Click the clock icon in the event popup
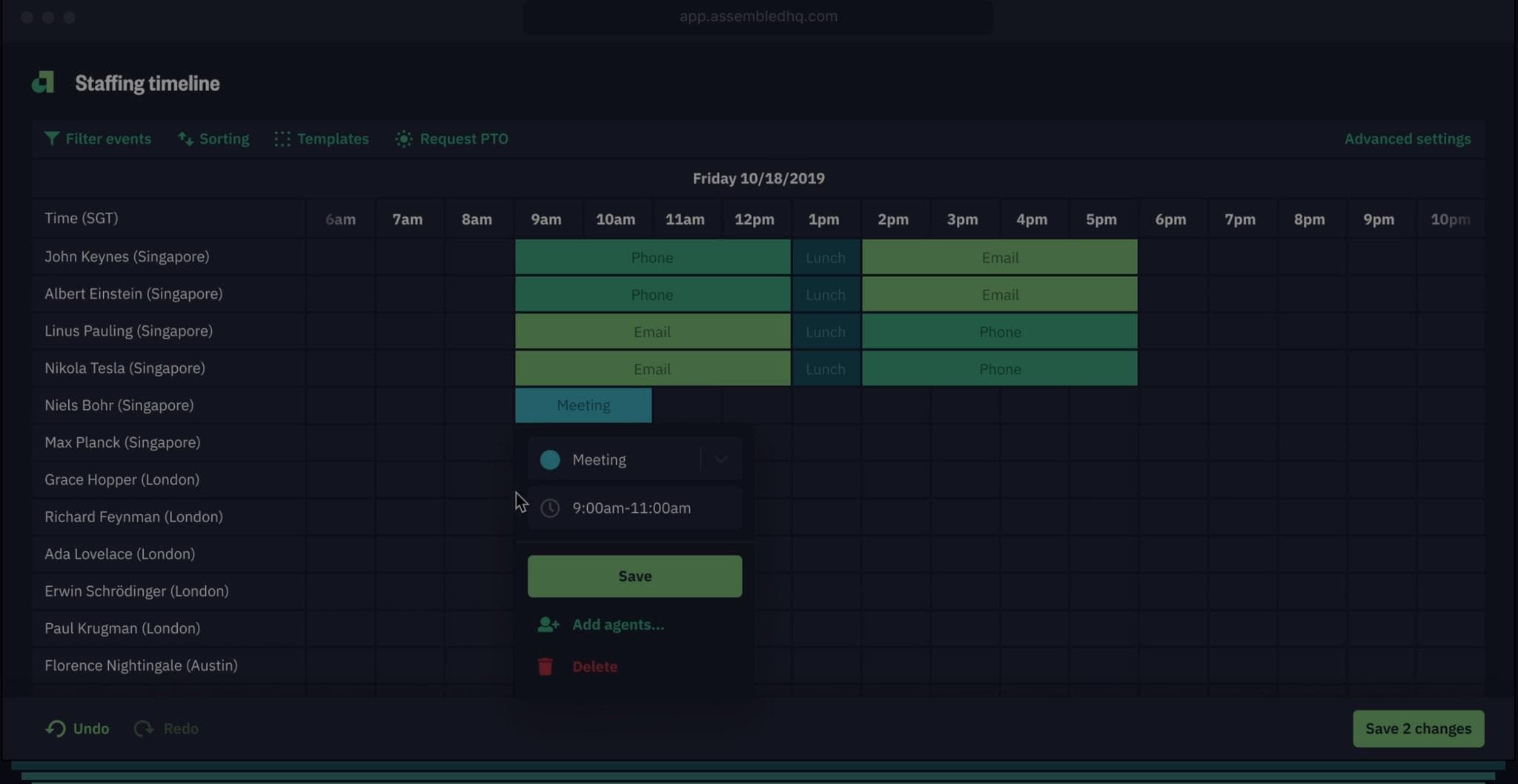Image resolution: width=1518 pixels, height=784 pixels. click(x=550, y=508)
